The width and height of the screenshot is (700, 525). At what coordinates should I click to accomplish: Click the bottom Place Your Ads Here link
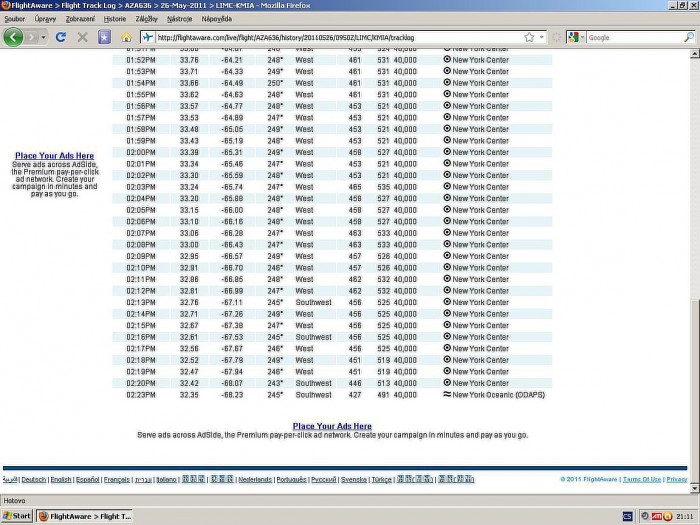point(332,426)
